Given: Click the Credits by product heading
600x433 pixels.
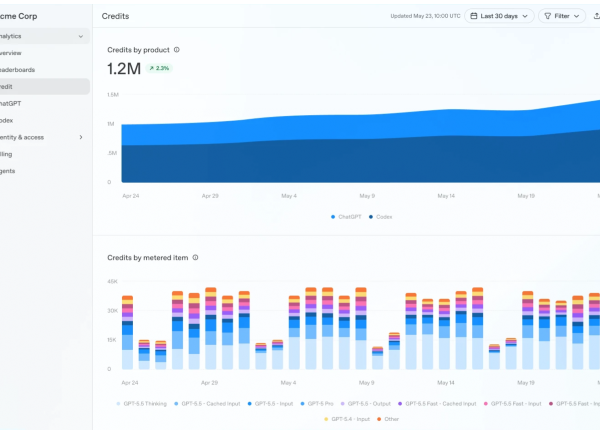Looking at the screenshot, I should pos(138,50).
